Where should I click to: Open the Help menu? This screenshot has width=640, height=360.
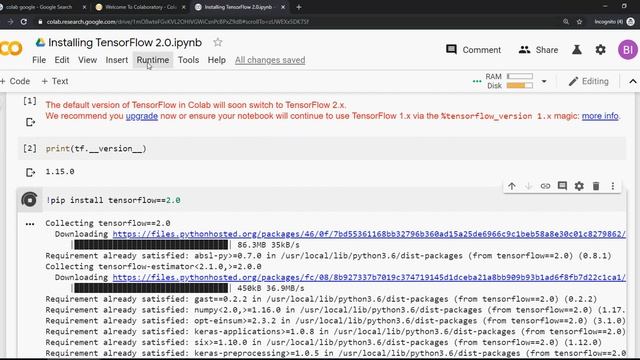(x=216, y=60)
